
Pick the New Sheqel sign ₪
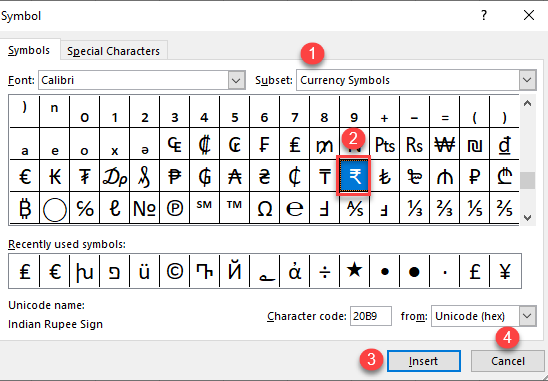tap(475, 144)
